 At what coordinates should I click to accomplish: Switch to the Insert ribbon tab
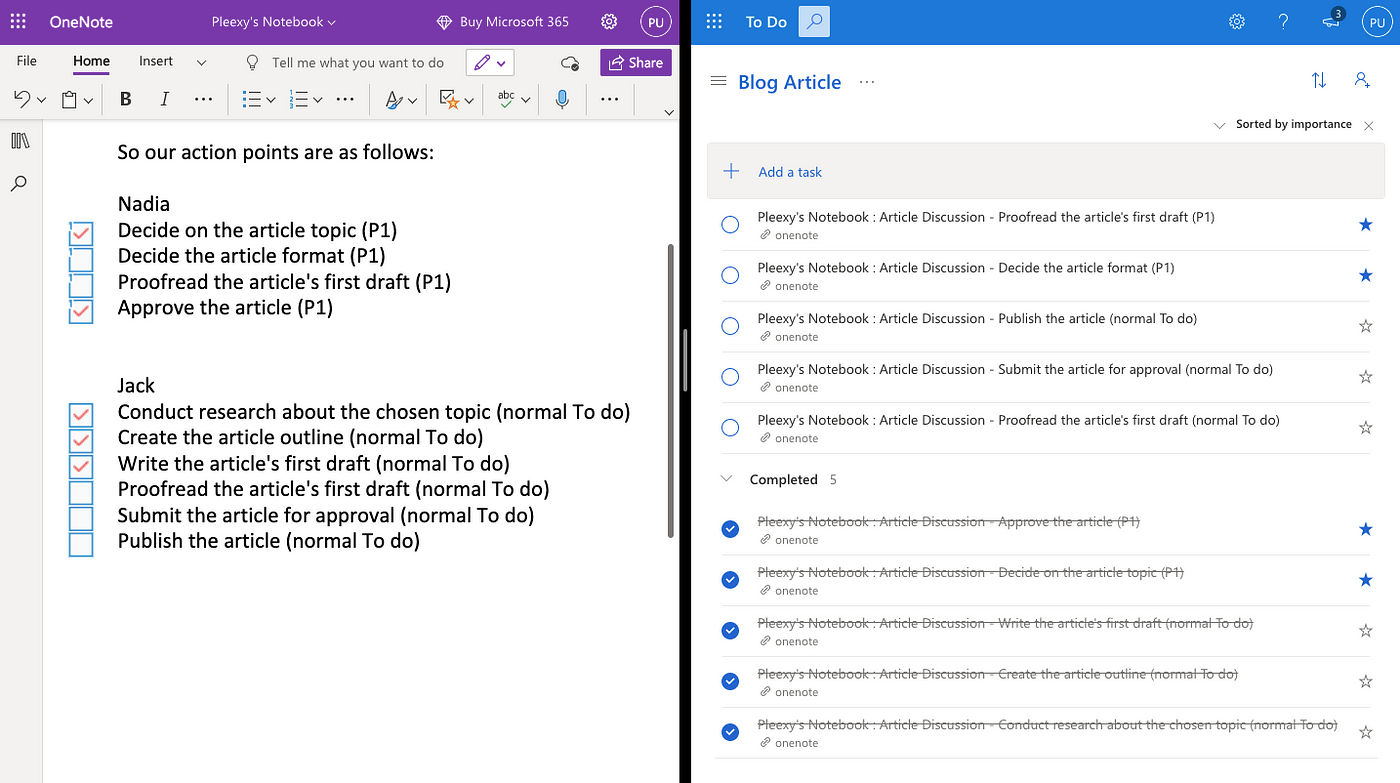155,60
